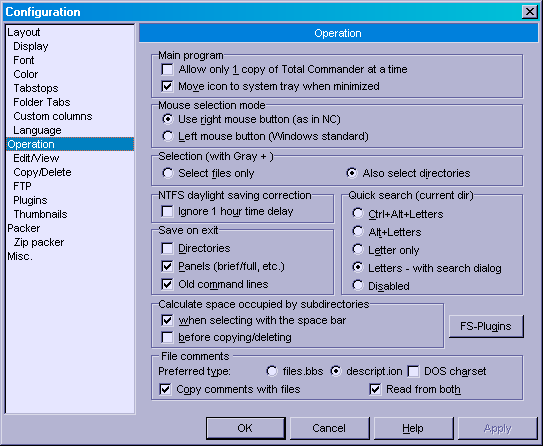Choose Letter only quick search mode
543x446 pixels.
tap(357, 250)
